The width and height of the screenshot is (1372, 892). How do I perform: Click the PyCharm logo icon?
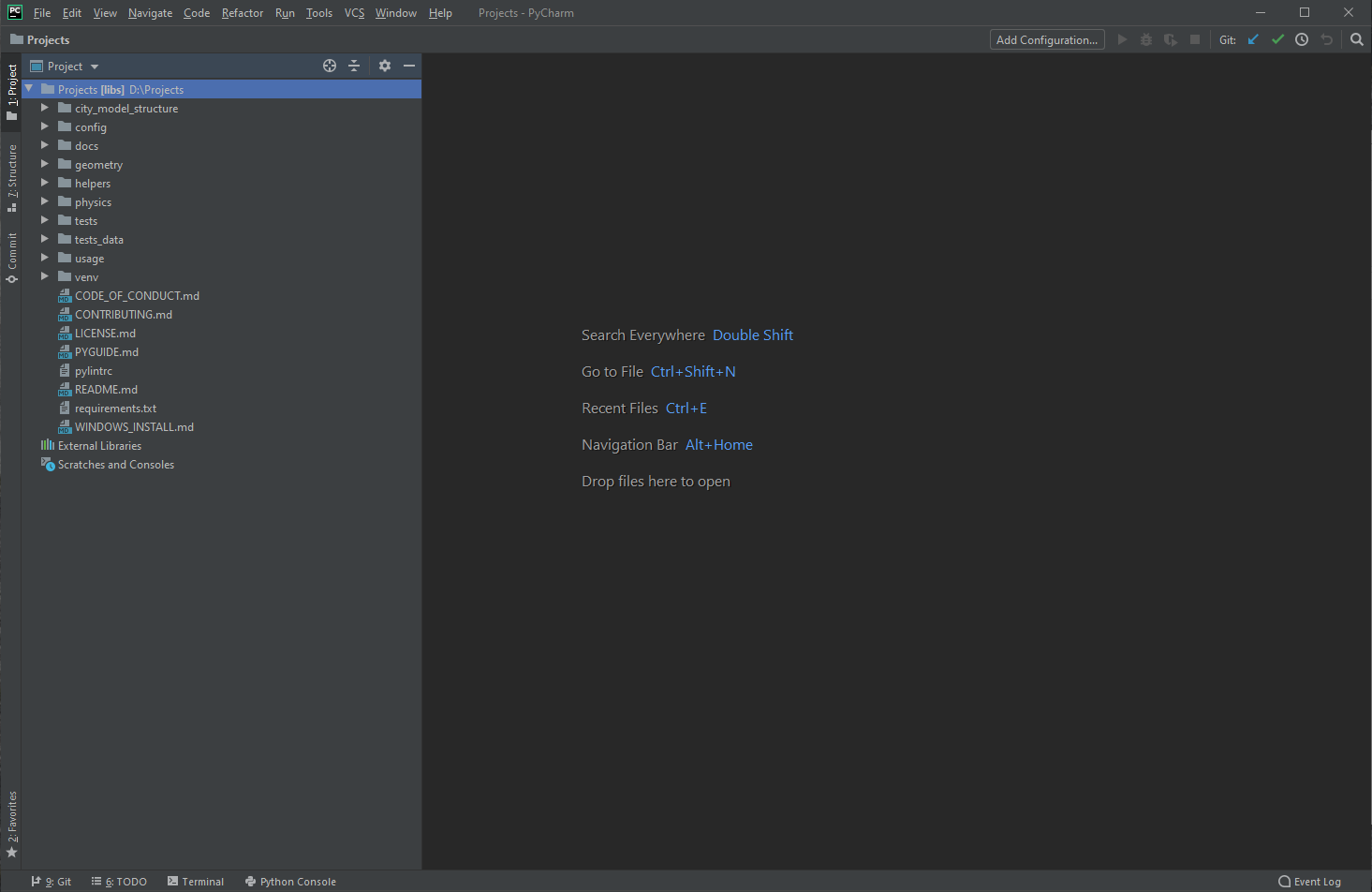pos(15,12)
